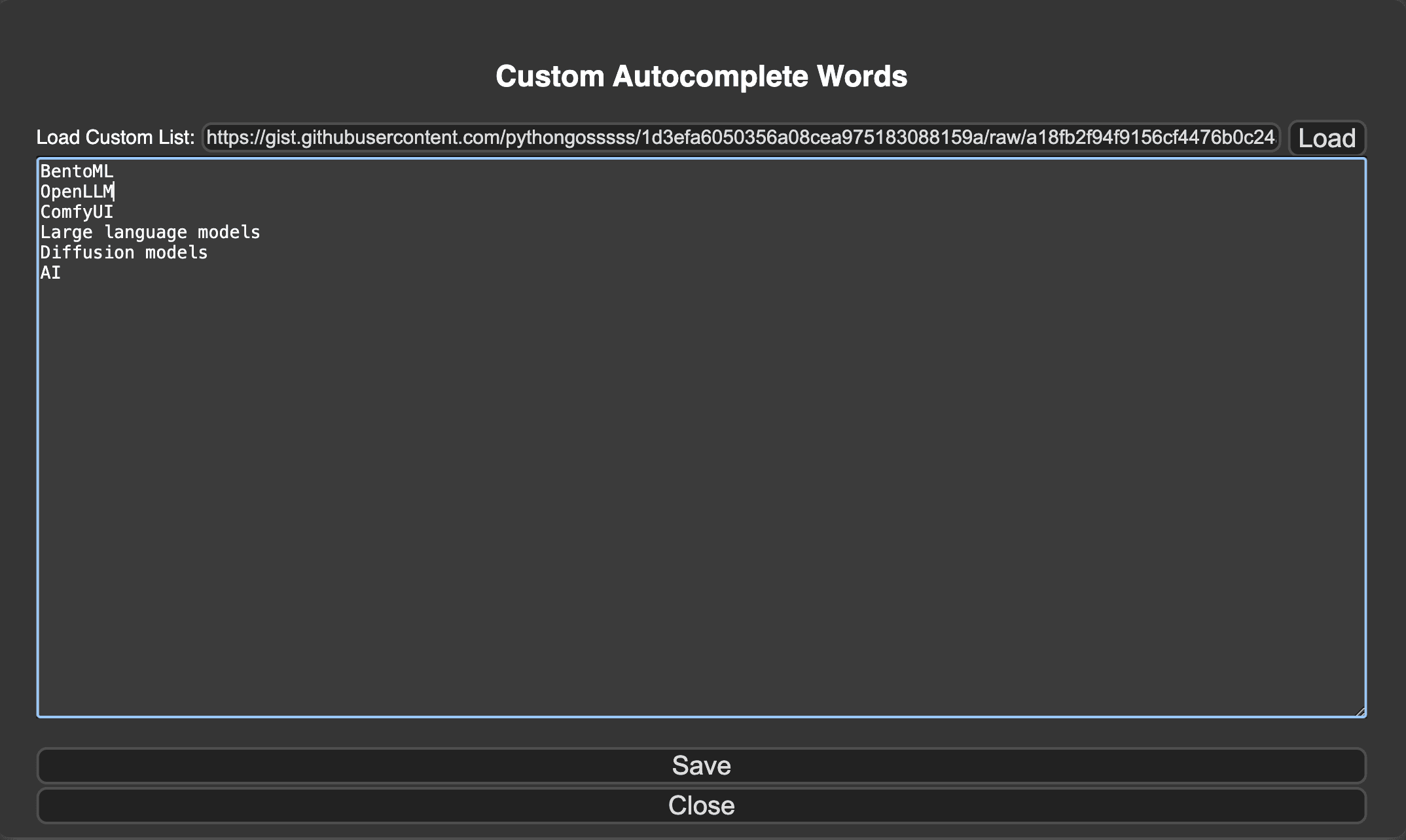Click the Load Custom List label
The image size is (1406, 840).
coord(115,137)
